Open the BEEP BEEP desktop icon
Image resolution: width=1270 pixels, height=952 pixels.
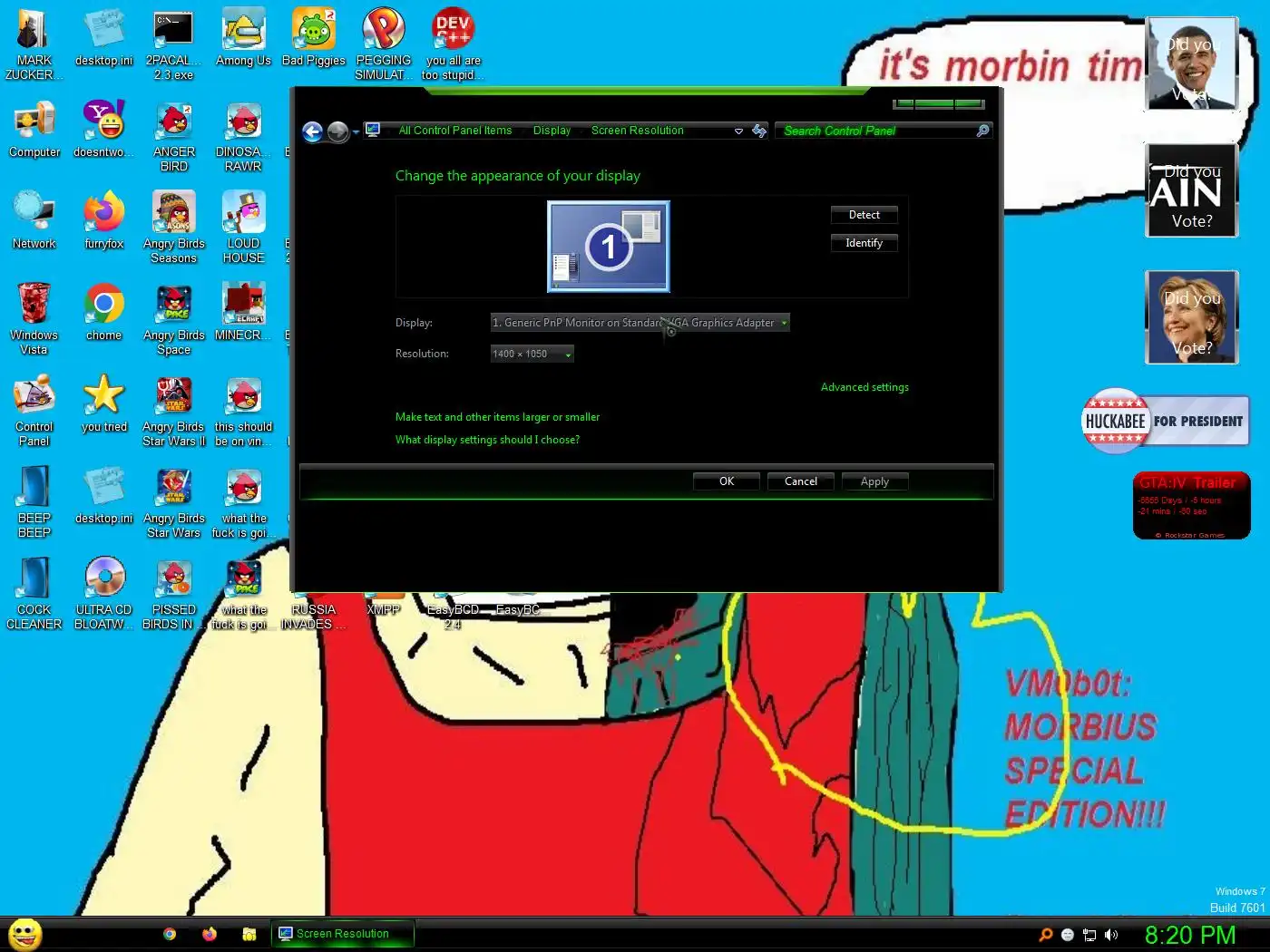34,502
